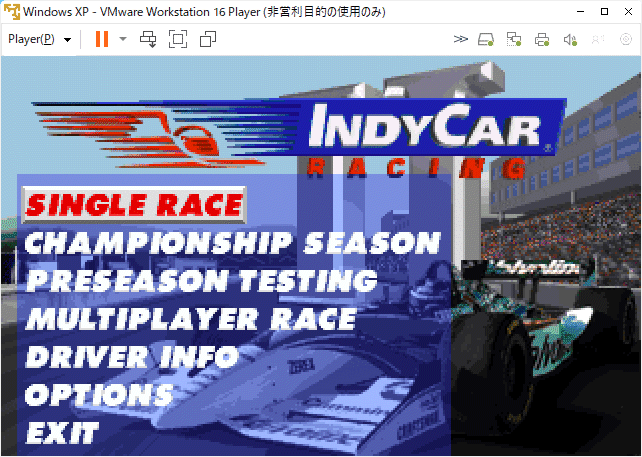Expand the power options dropdown arrow
This screenshot has height=457, width=642.
tap(123, 39)
